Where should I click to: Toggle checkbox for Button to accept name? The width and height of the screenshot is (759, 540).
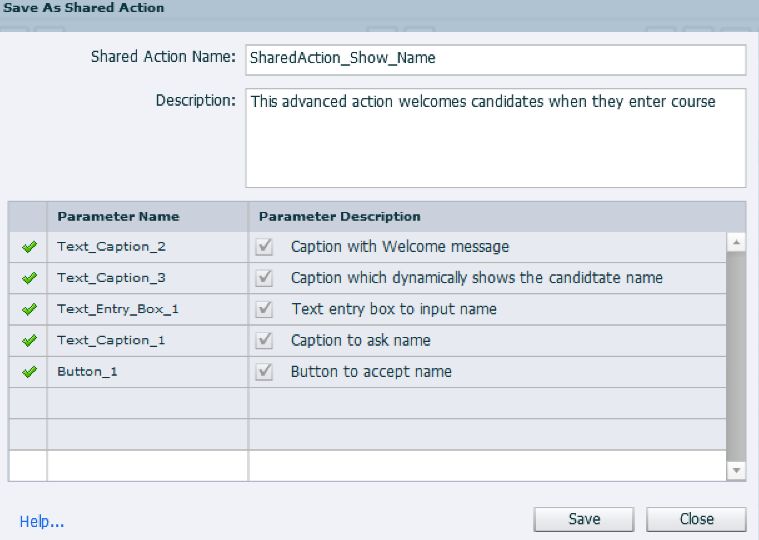point(265,371)
